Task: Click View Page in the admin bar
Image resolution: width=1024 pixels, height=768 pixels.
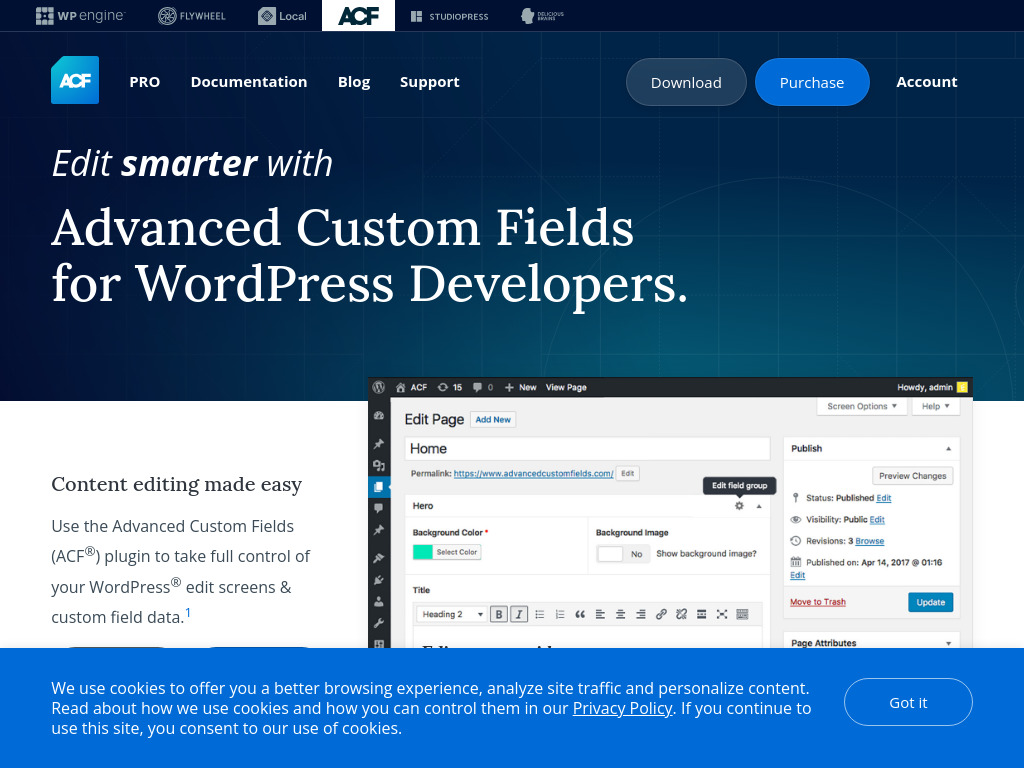Action: point(566,387)
